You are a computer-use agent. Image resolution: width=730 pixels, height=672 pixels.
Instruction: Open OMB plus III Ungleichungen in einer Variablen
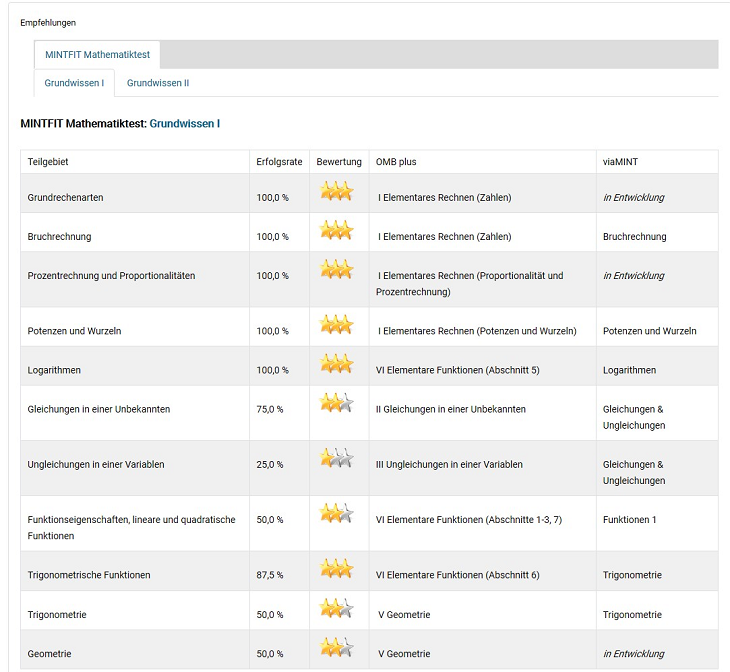coord(449,464)
